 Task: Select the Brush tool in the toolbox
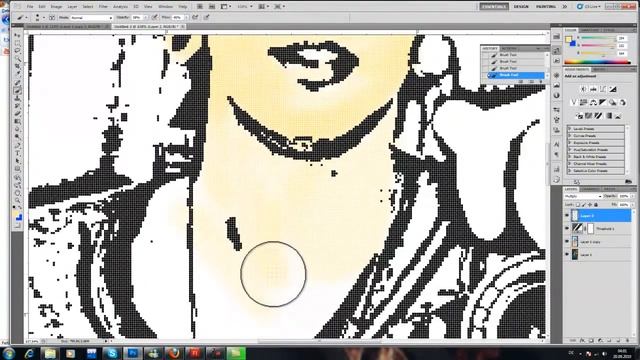pyautogui.click(x=18, y=91)
